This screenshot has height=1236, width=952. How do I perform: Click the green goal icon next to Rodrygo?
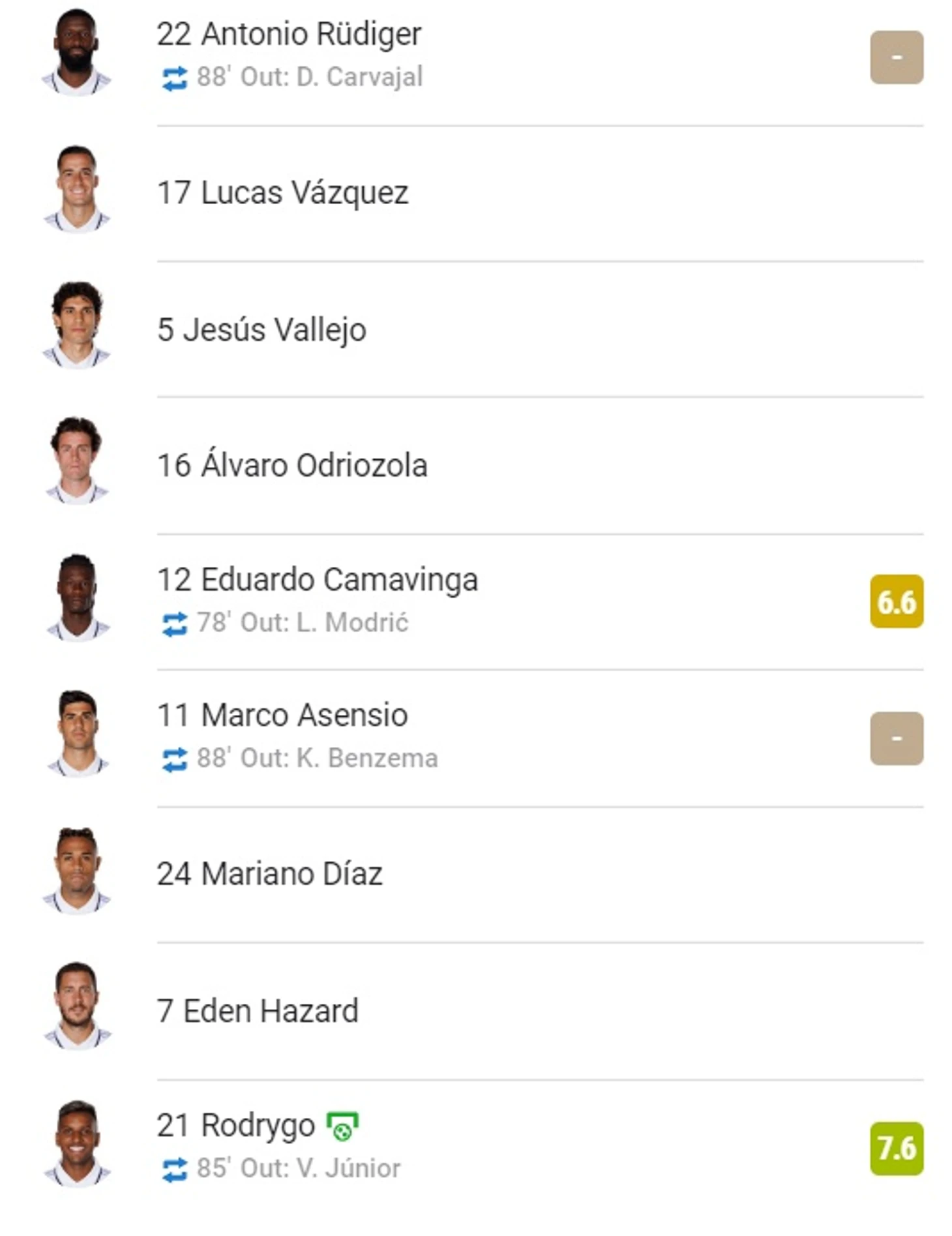pos(343,1126)
